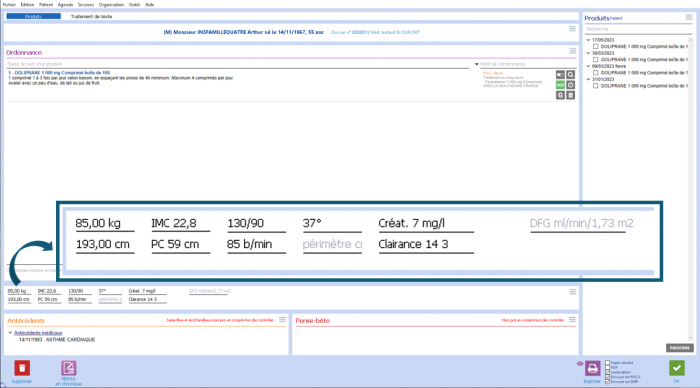The image size is (700, 388).
Task: Toggle the print preview eye icon
Action: pyautogui.click(x=580, y=363)
